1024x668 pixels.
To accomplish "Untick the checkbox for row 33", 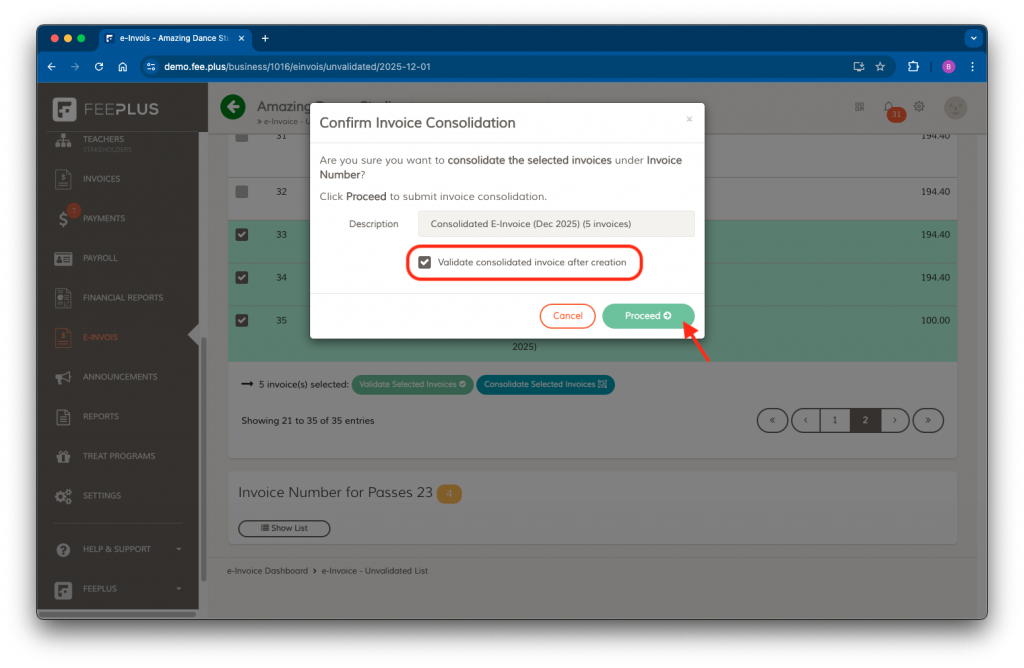I will 242,234.
